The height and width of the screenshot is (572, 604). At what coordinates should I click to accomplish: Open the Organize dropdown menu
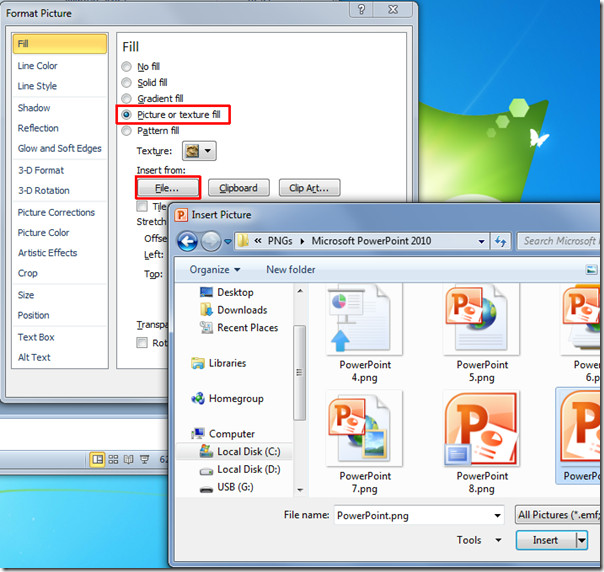coord(215,270)
